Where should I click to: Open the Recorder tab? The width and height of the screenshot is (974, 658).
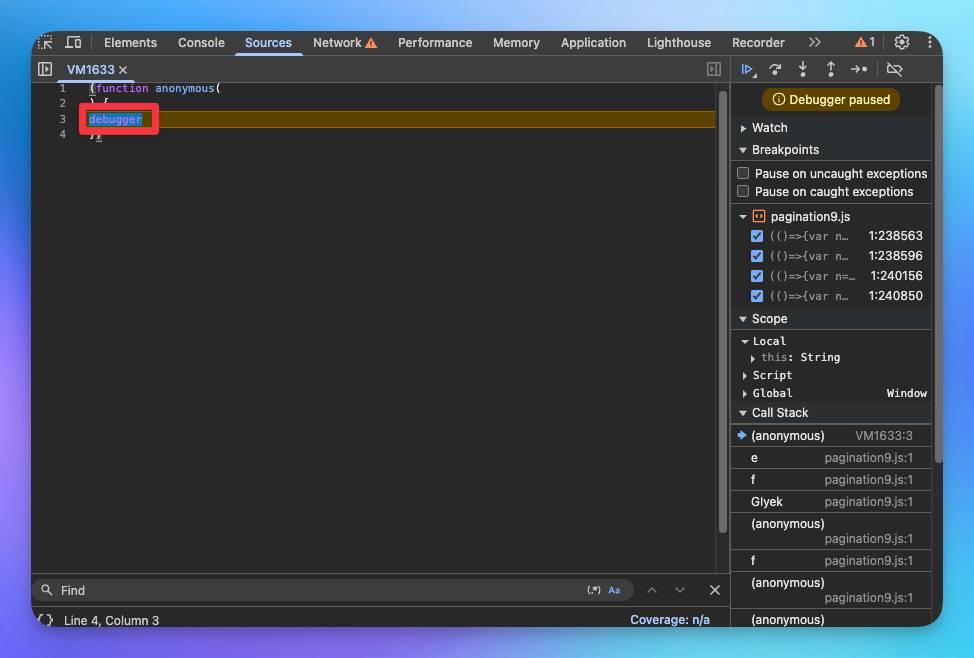[758, 42]
